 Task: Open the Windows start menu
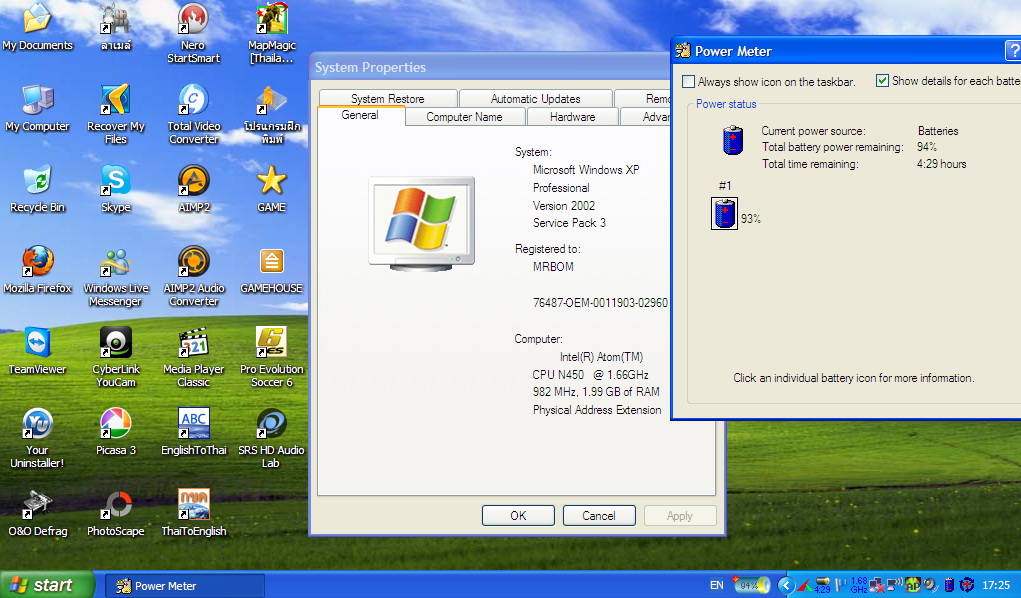(x=46, y=585)
